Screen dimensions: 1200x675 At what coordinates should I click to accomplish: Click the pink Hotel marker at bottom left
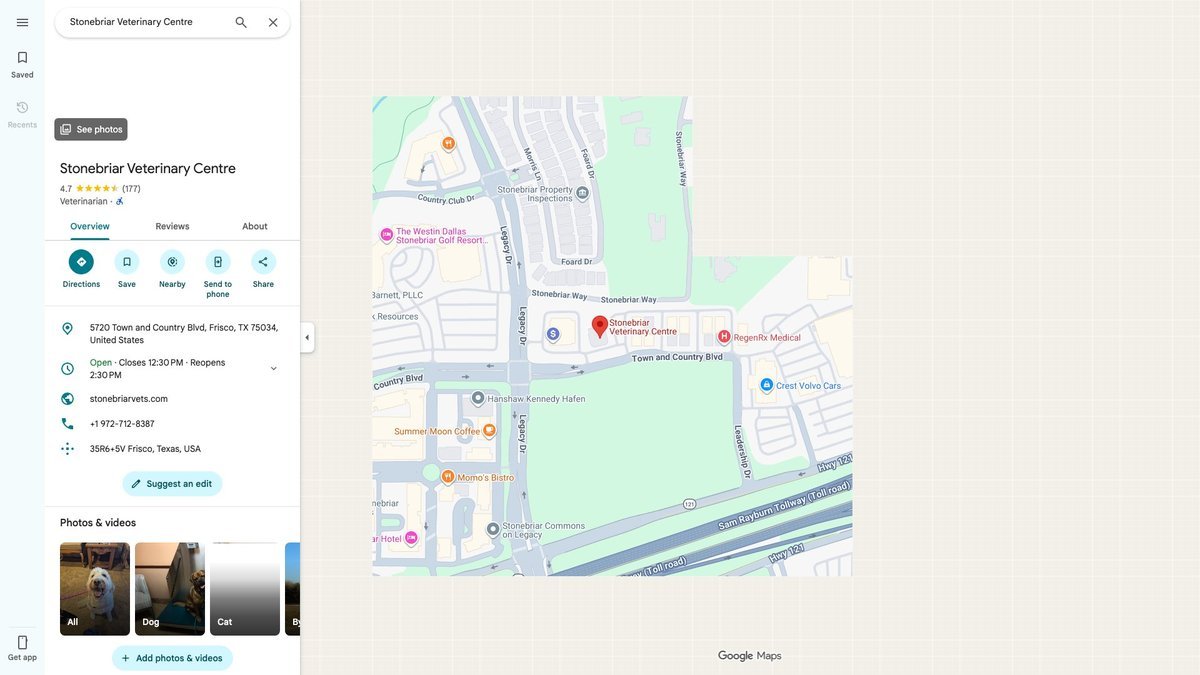(x=411, y=538)
